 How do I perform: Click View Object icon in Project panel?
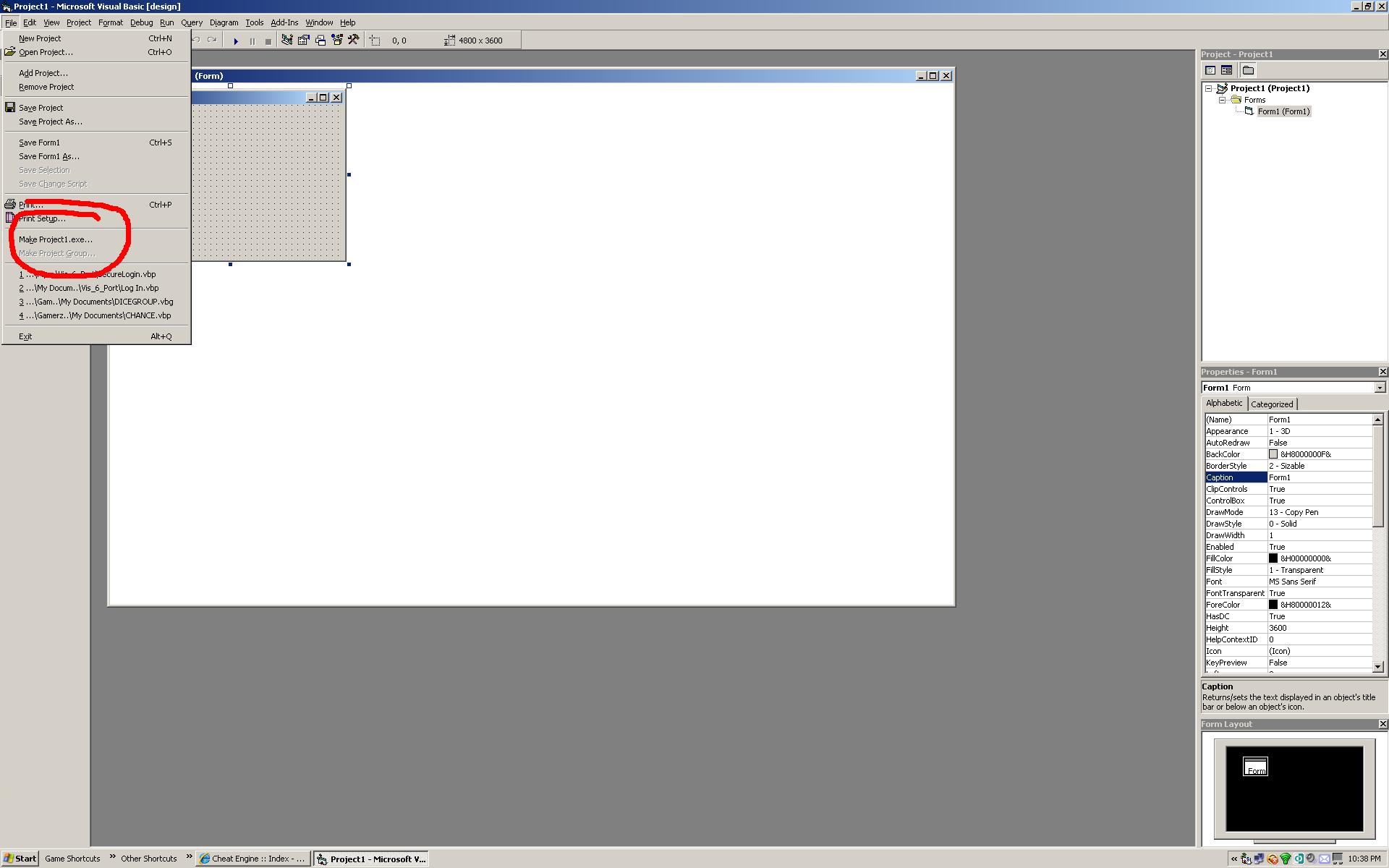point(1226,70)
